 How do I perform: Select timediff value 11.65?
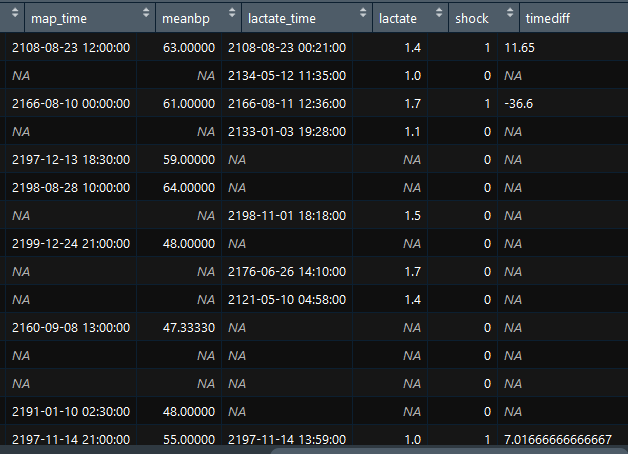[x=519, y=48]
